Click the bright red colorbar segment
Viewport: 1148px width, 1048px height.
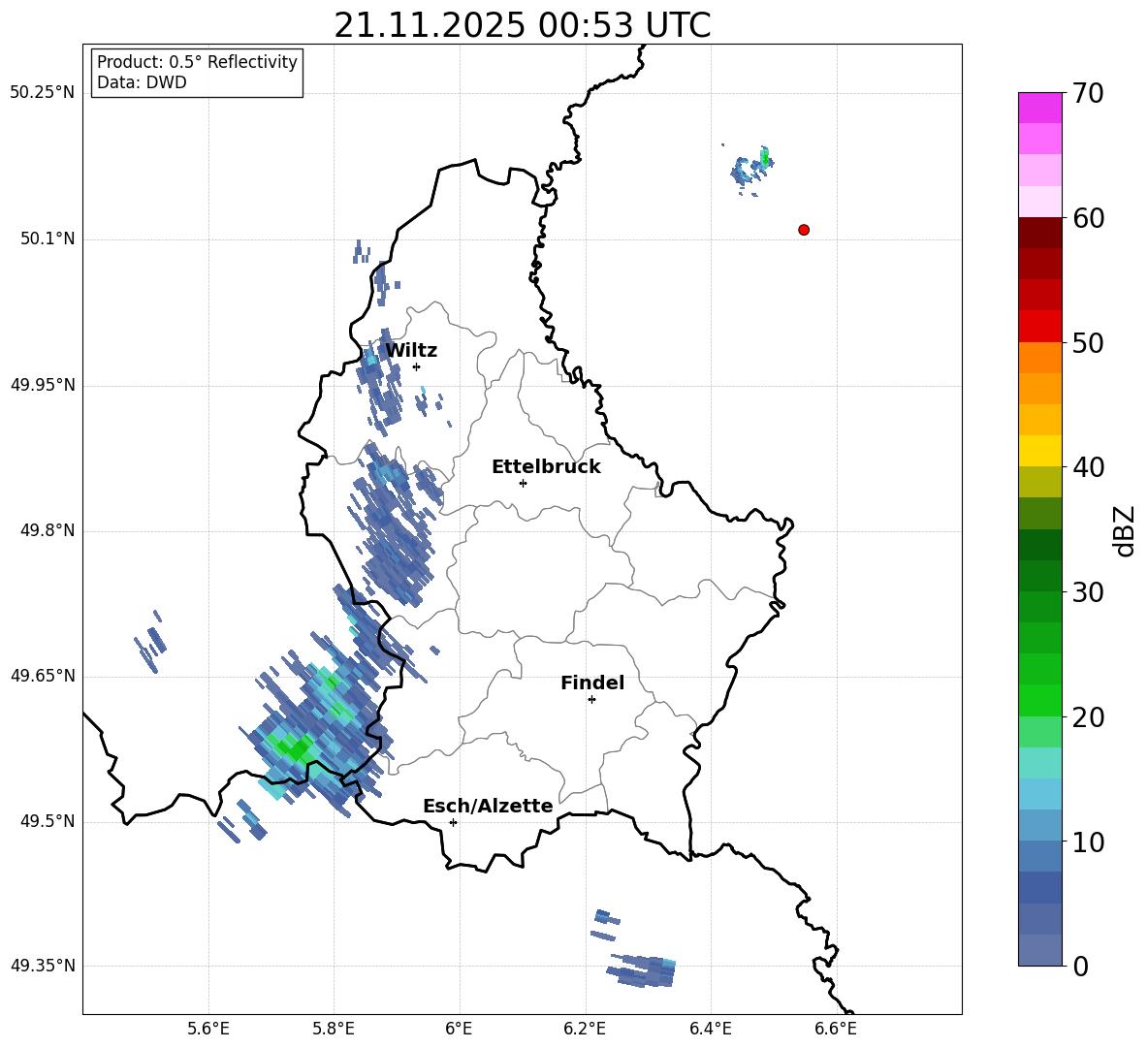click(x=1039, y=327)
